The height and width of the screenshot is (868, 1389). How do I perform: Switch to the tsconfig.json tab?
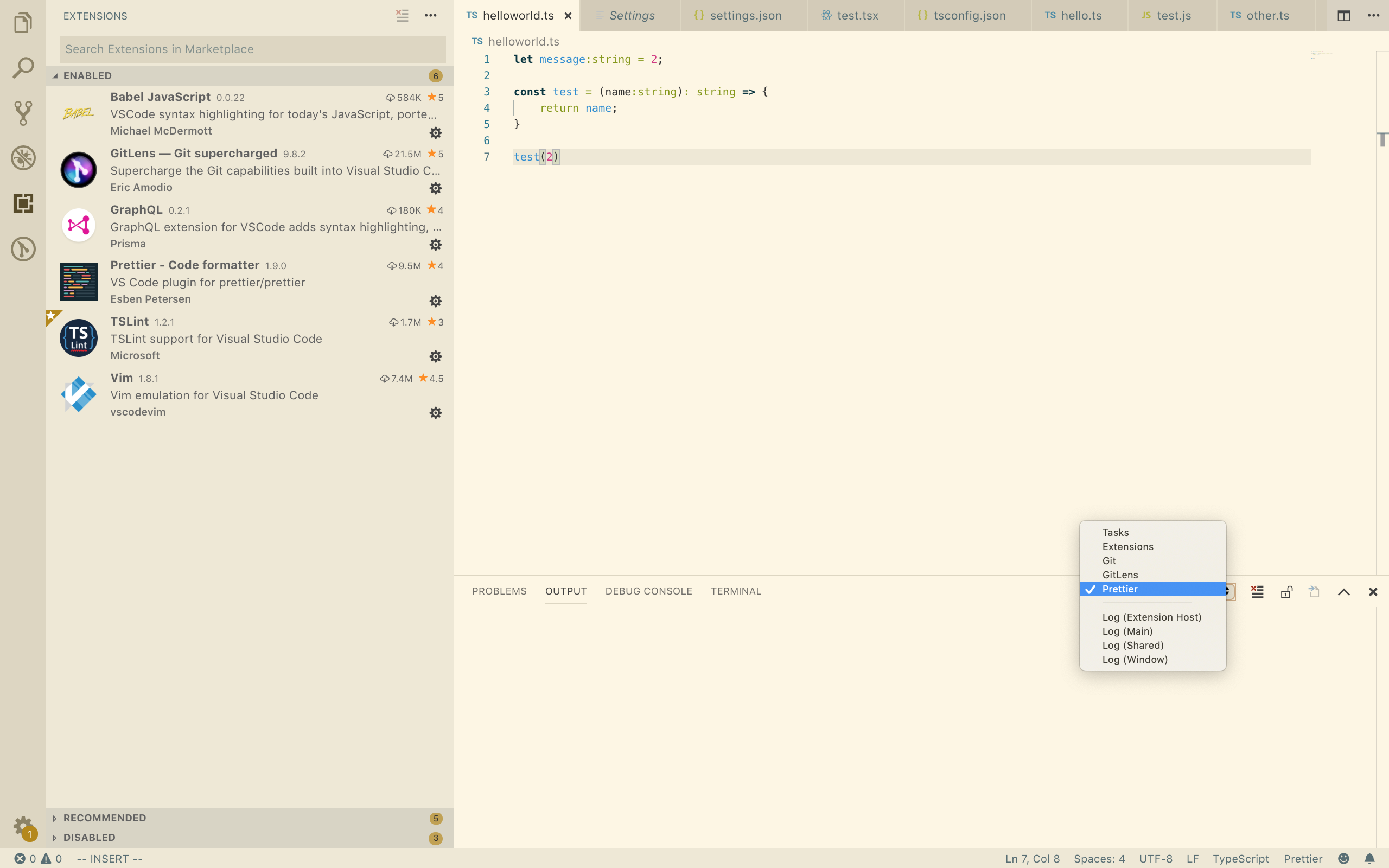[969, 16]
